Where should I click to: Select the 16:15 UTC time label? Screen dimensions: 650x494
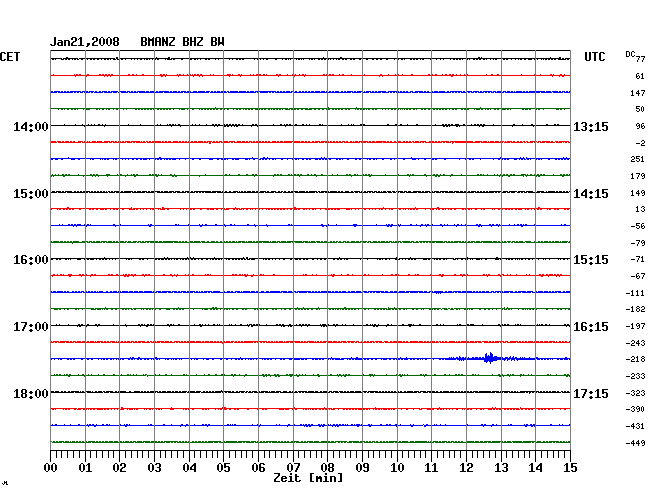[591, 327]
